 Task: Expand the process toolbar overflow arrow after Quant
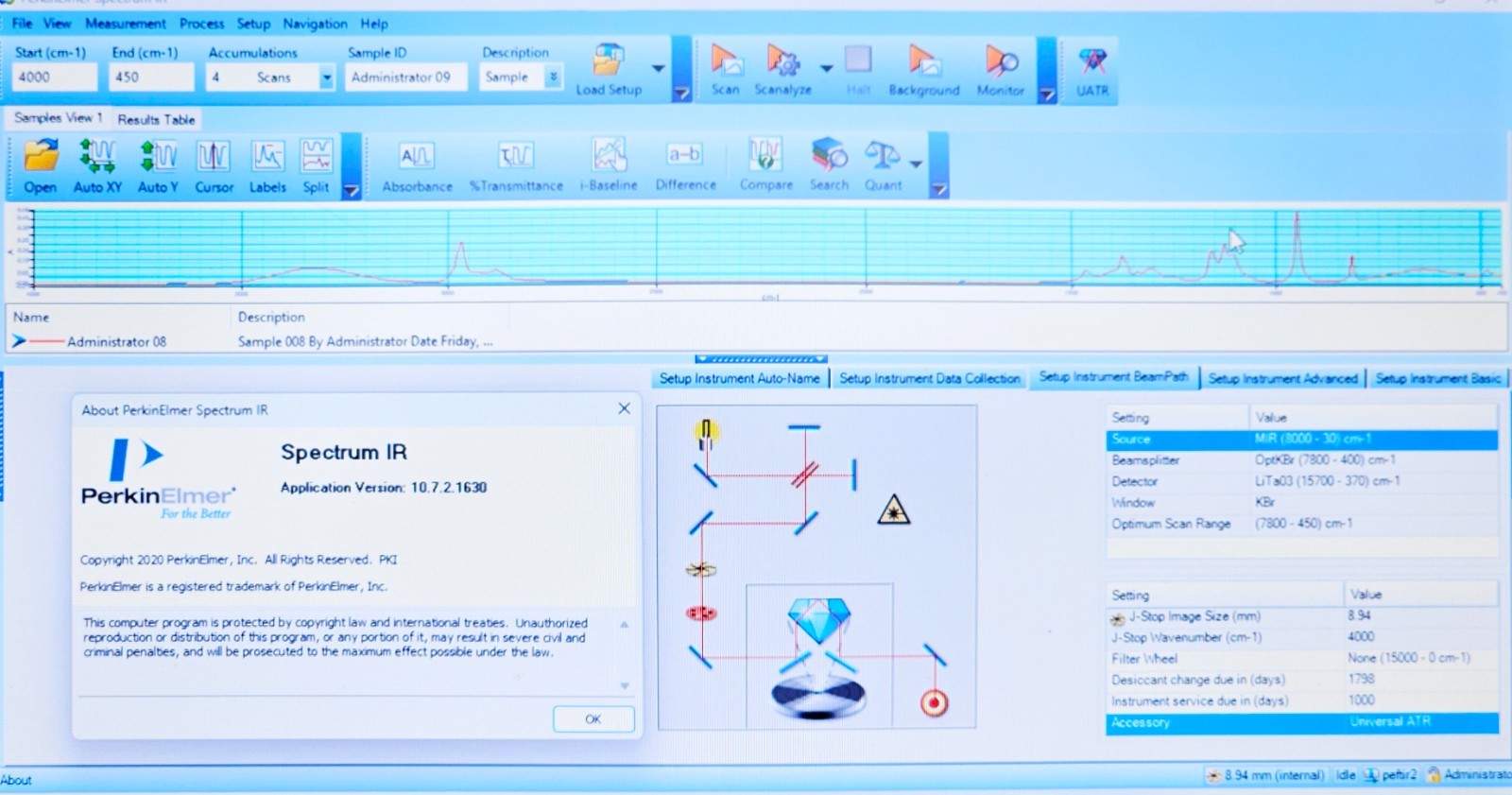[x=938, y=189]
